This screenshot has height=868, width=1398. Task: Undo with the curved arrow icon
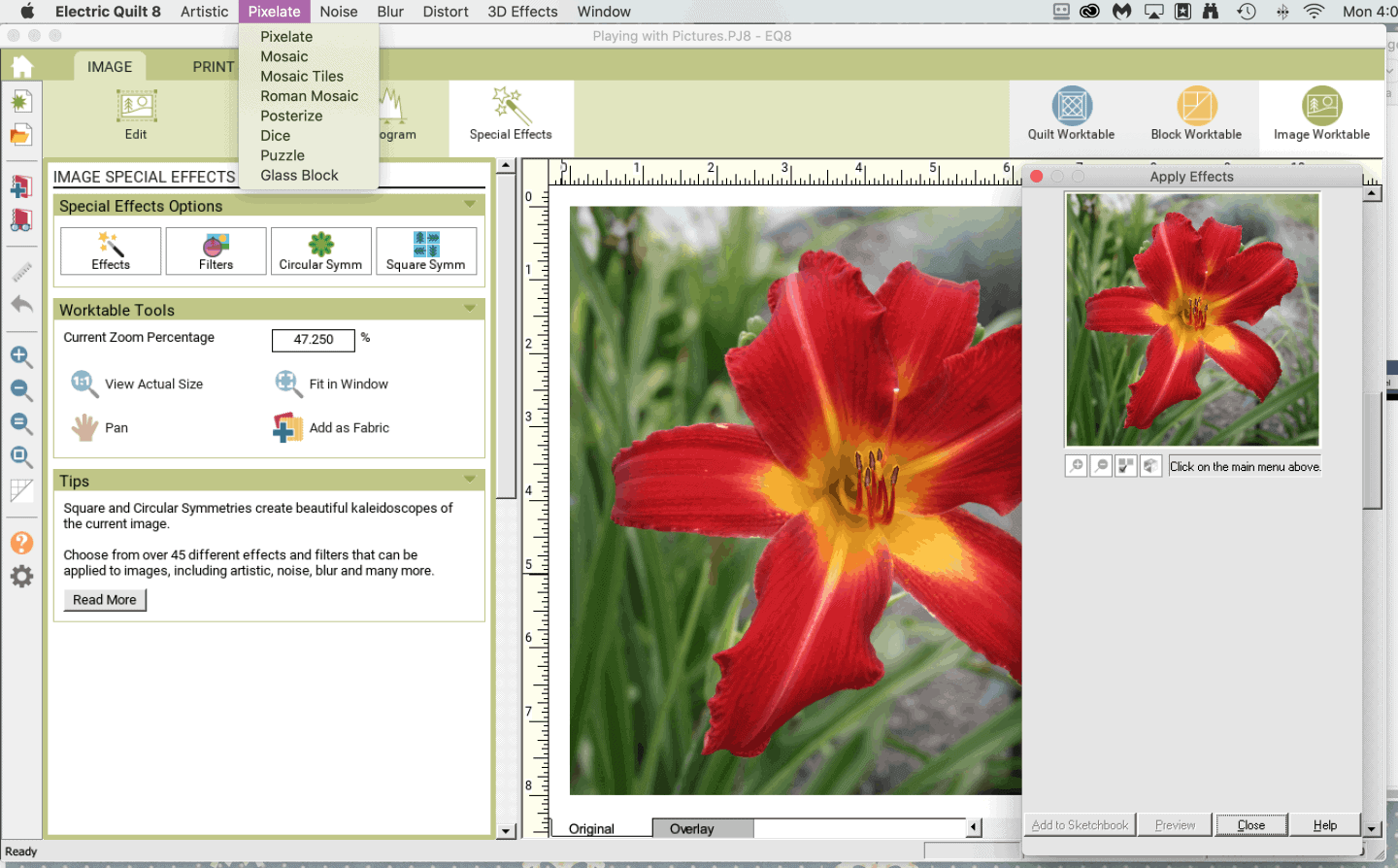21,305
